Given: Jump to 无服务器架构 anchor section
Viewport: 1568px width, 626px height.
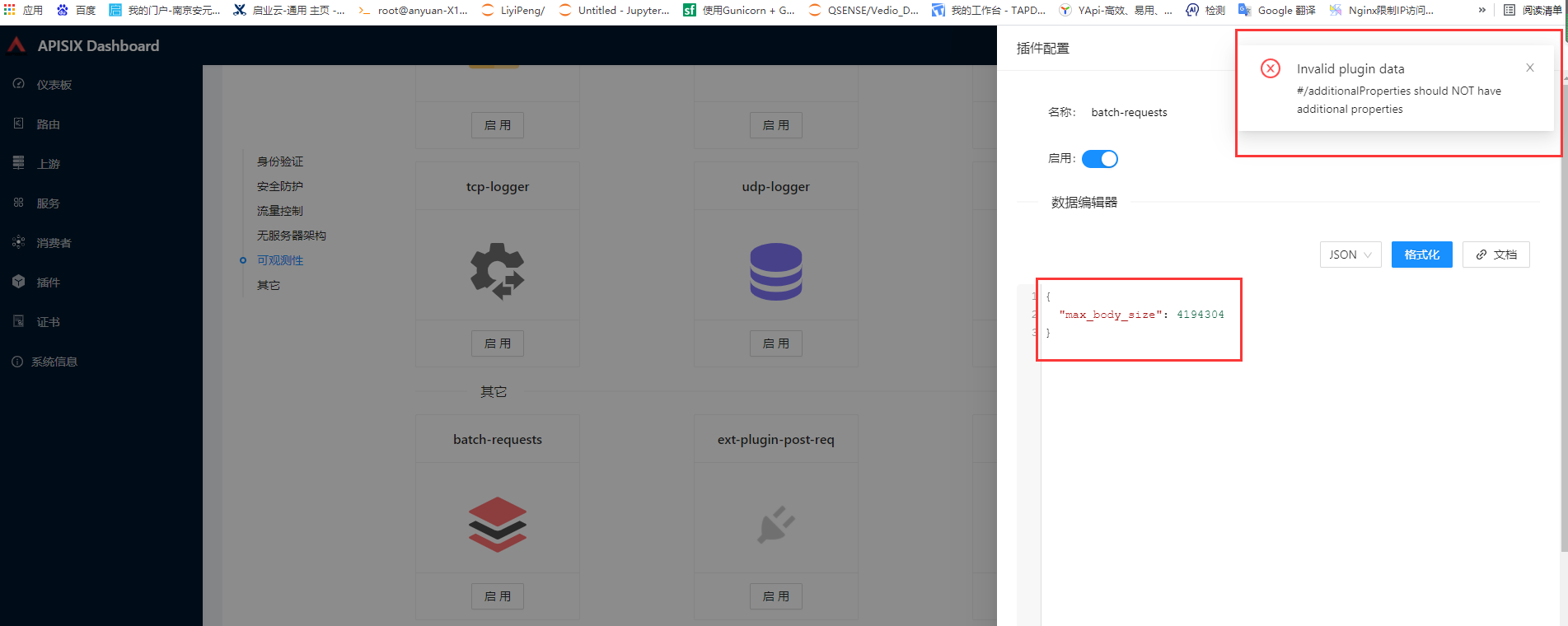Looking at the screenshot, I should pyautogui.click(x=292, y=236).
